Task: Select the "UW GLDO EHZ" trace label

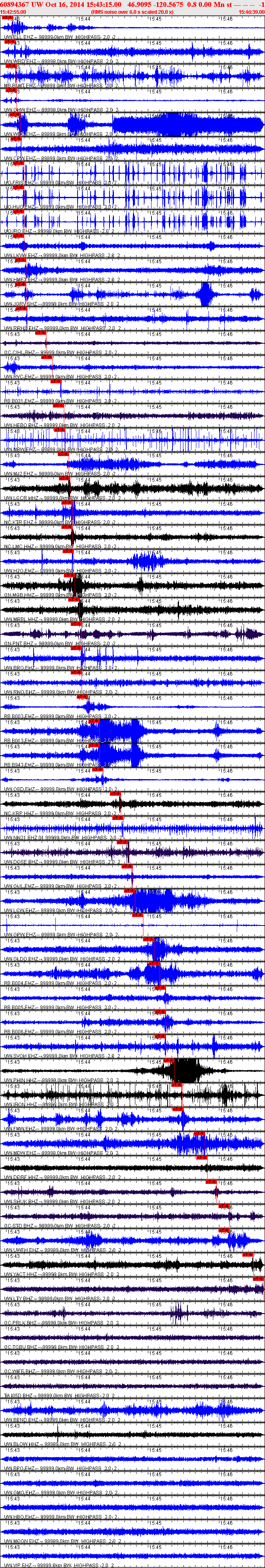Action: tap(61, 959)
